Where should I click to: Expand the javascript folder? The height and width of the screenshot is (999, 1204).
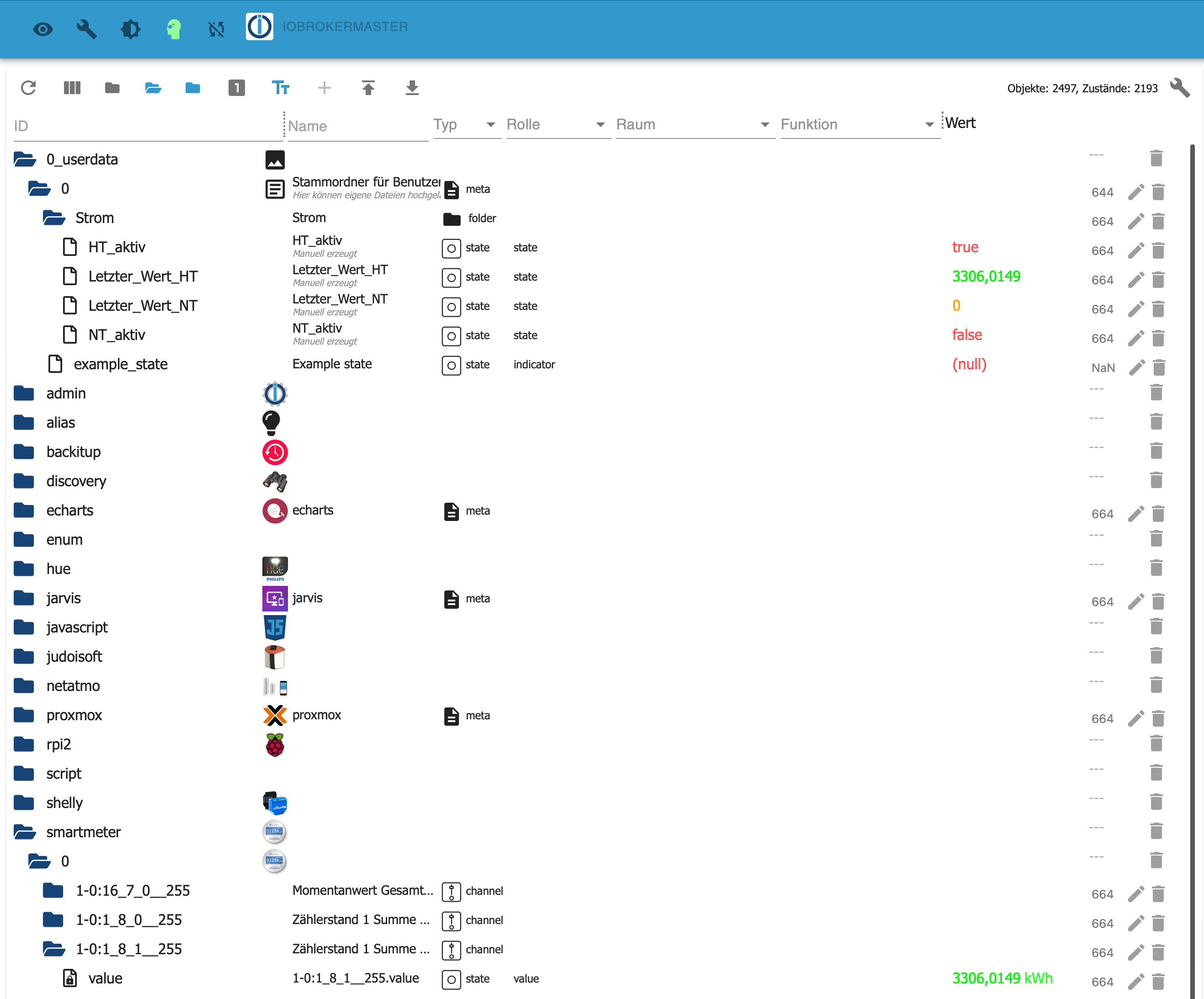24,627
